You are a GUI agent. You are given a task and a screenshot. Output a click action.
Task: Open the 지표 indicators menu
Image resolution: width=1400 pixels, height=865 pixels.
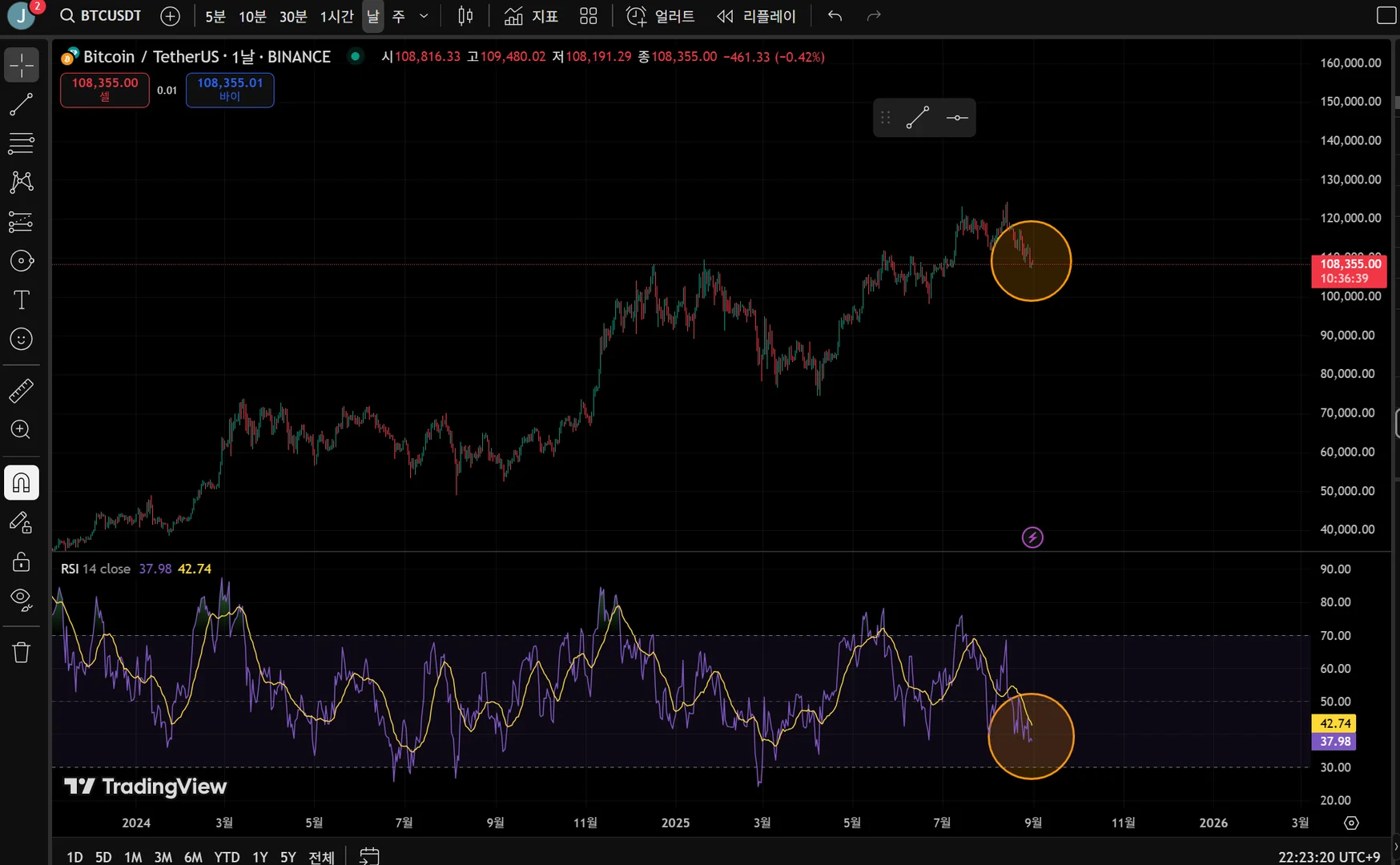pyautogui.click(x=532, y=16)
